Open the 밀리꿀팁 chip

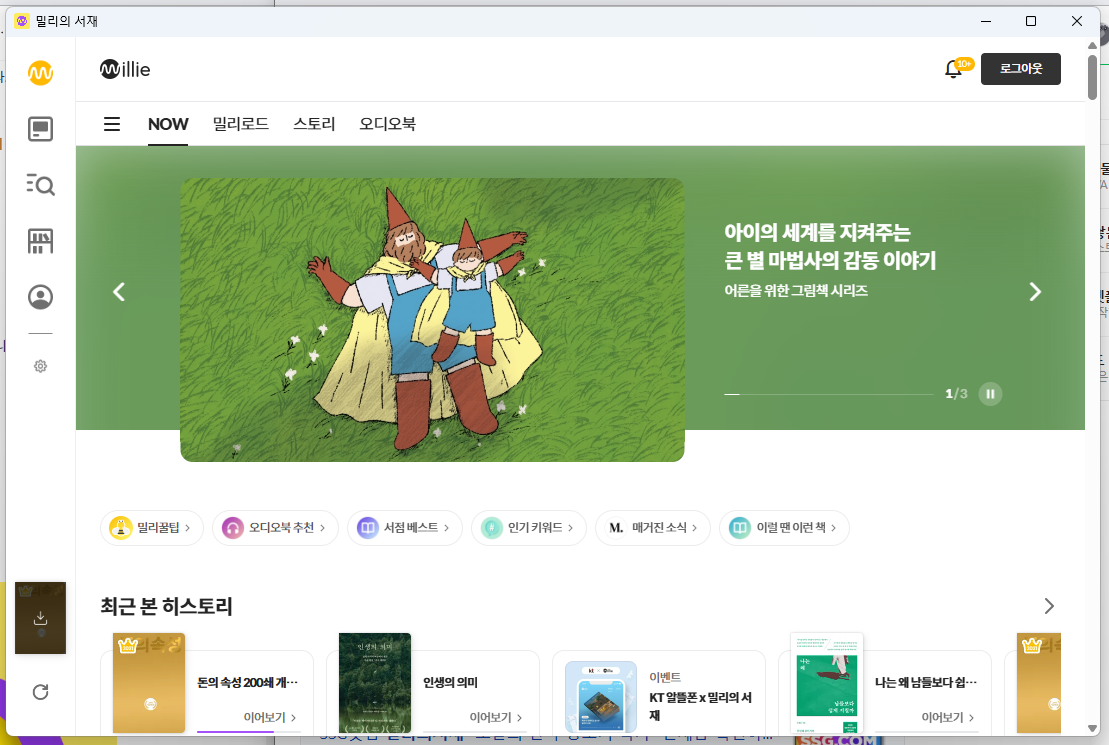tap(151, 528)
